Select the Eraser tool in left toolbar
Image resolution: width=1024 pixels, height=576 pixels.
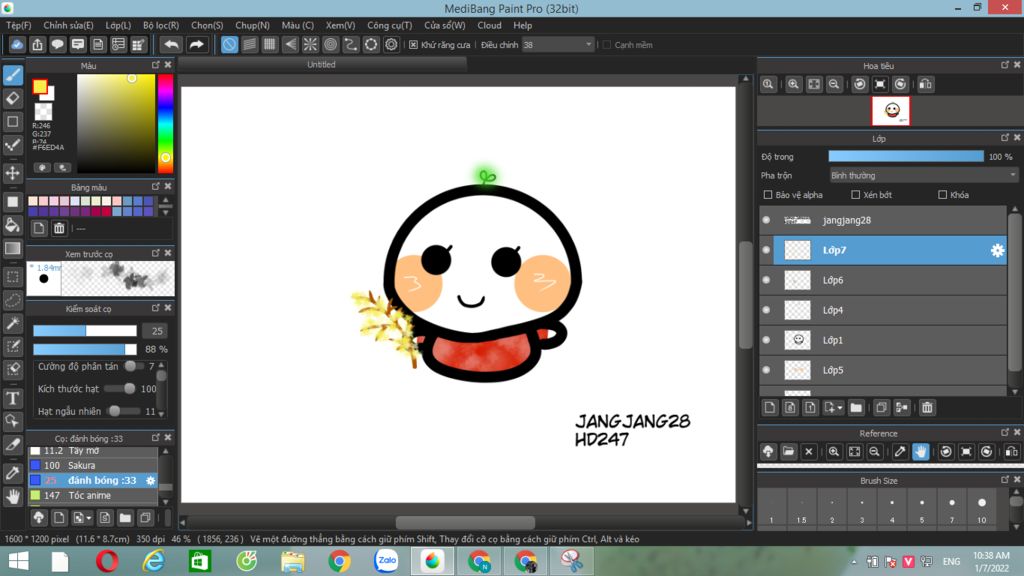pyautogui.click(x=13, y=98)
